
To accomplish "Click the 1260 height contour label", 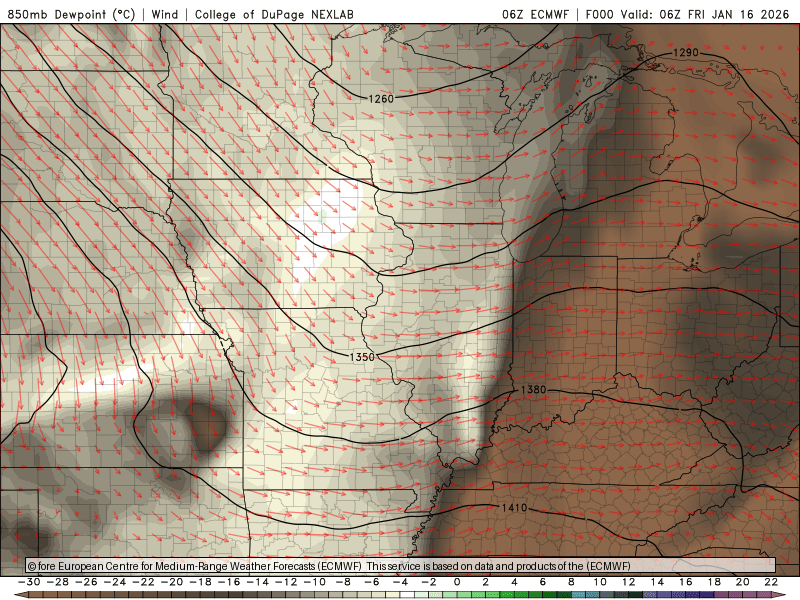I will pyautogui.click(x=381, y=98).
